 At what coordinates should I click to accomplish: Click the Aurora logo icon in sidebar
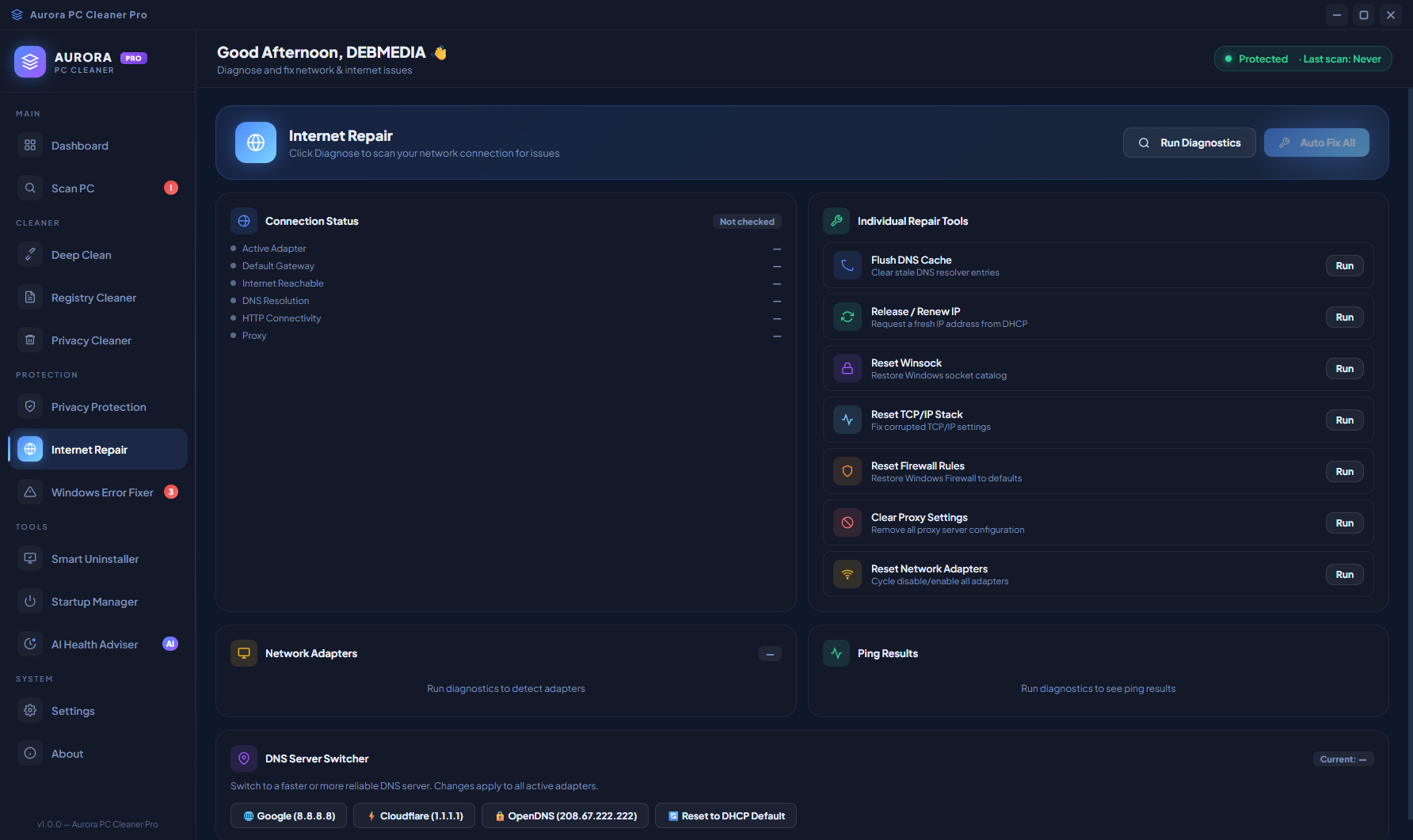tap(30, 62)
